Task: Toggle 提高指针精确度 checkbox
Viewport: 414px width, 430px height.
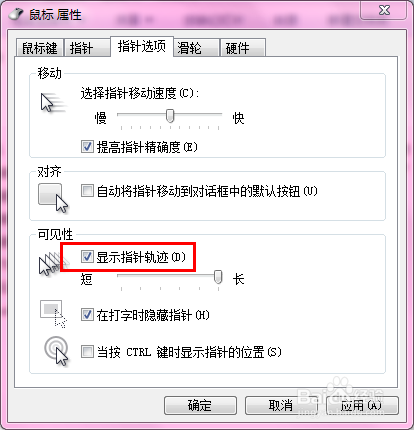Action: click(x=87, y=146)
